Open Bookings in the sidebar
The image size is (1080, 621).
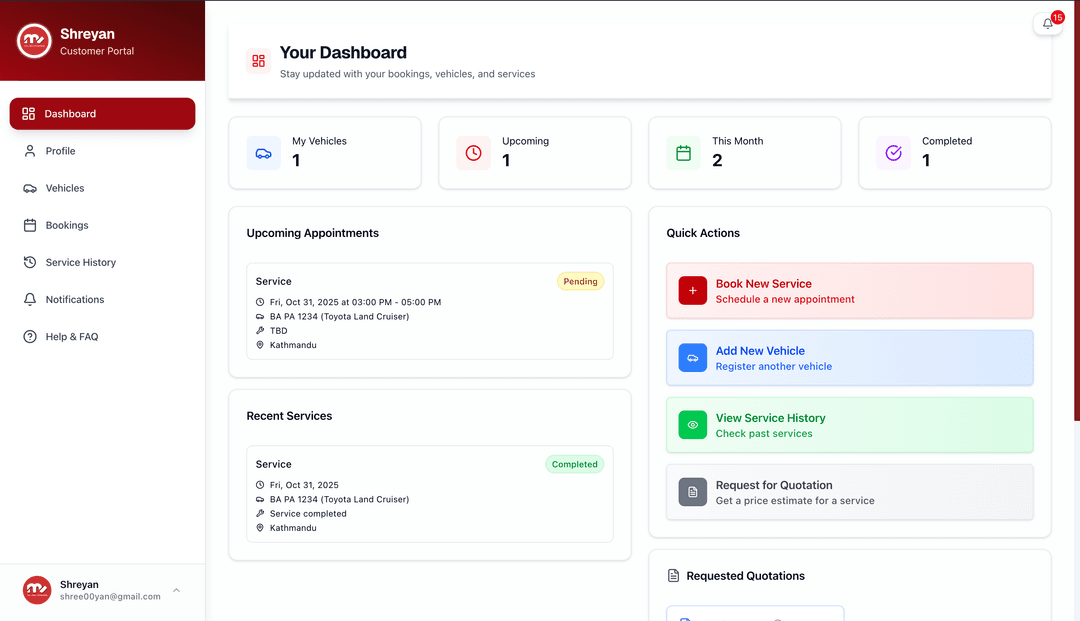coord(66,225)
